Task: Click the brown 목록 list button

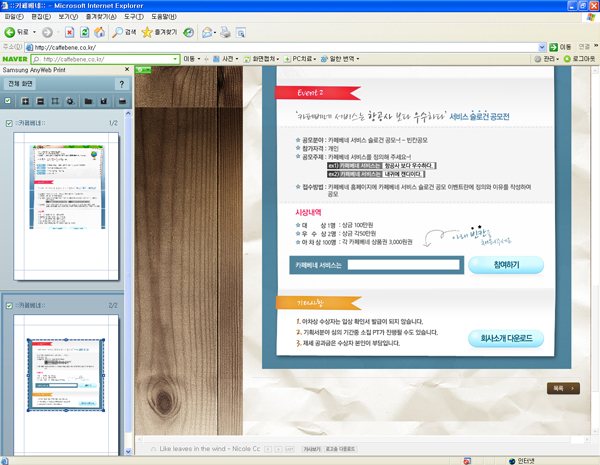Action: click(563, 388)
